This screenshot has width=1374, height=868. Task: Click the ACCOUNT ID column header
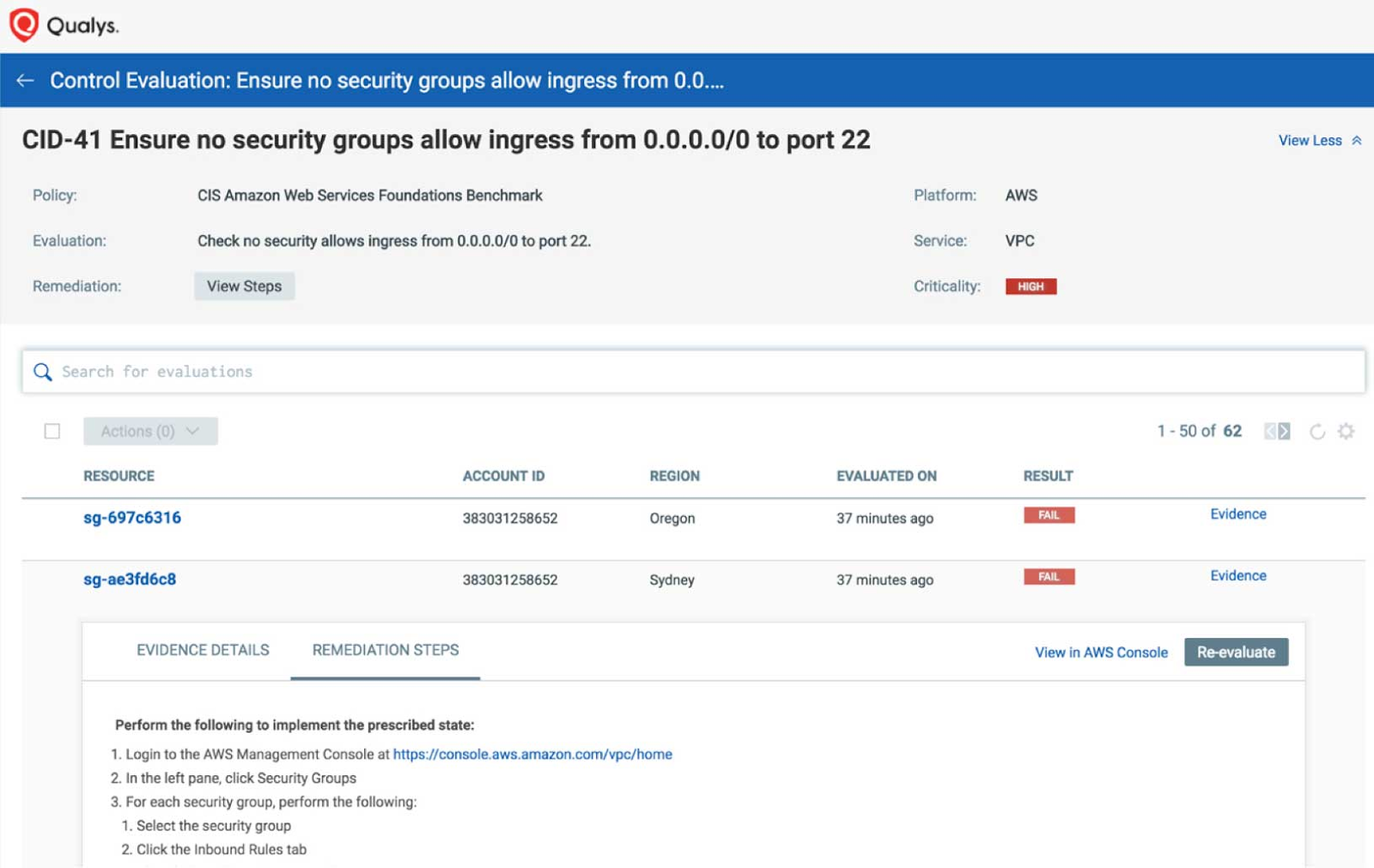pyautogui.click(x=504, y=476)
